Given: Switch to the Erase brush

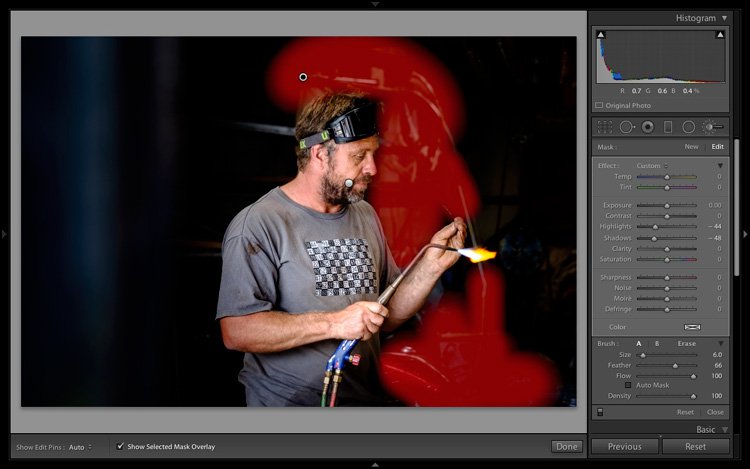Looking at the screenshot, I should (x=686, y=343).
